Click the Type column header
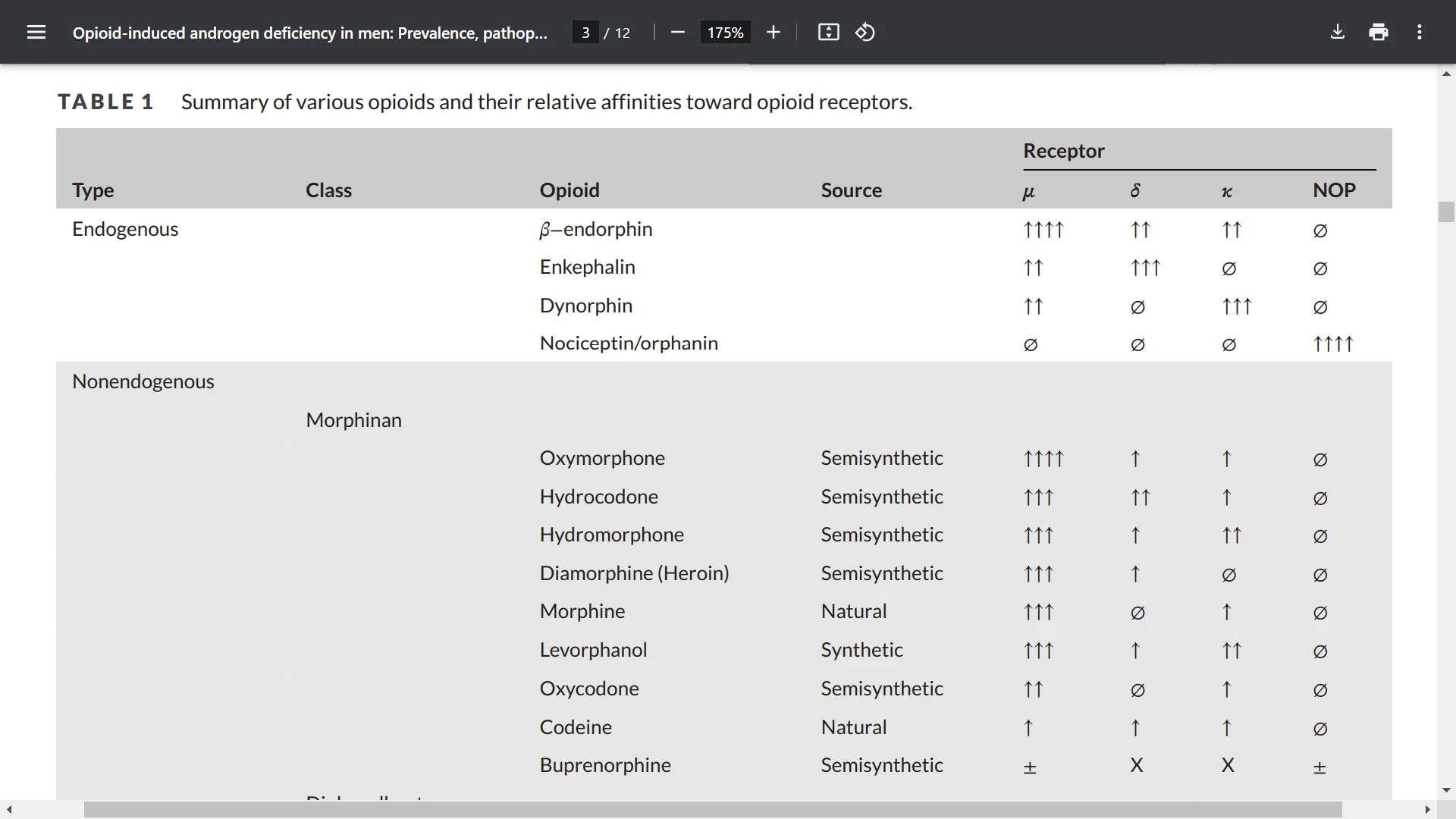Viewport: 1456px width, 819px height. pos(93,190)
